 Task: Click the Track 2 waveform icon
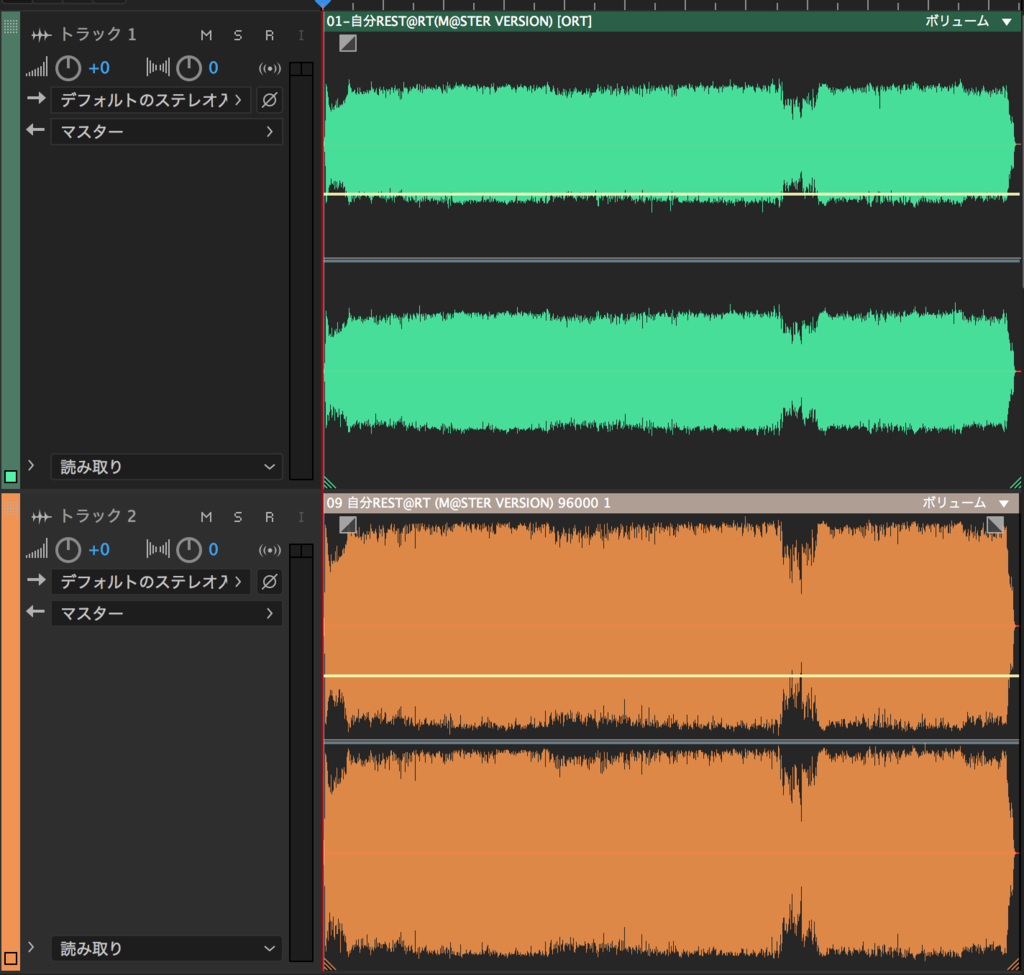[41, 517]
